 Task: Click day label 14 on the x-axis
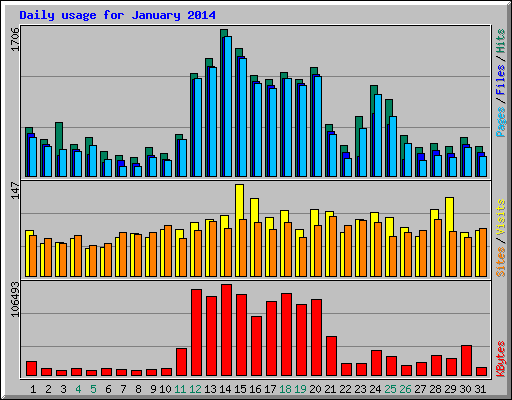click(225, 389)
